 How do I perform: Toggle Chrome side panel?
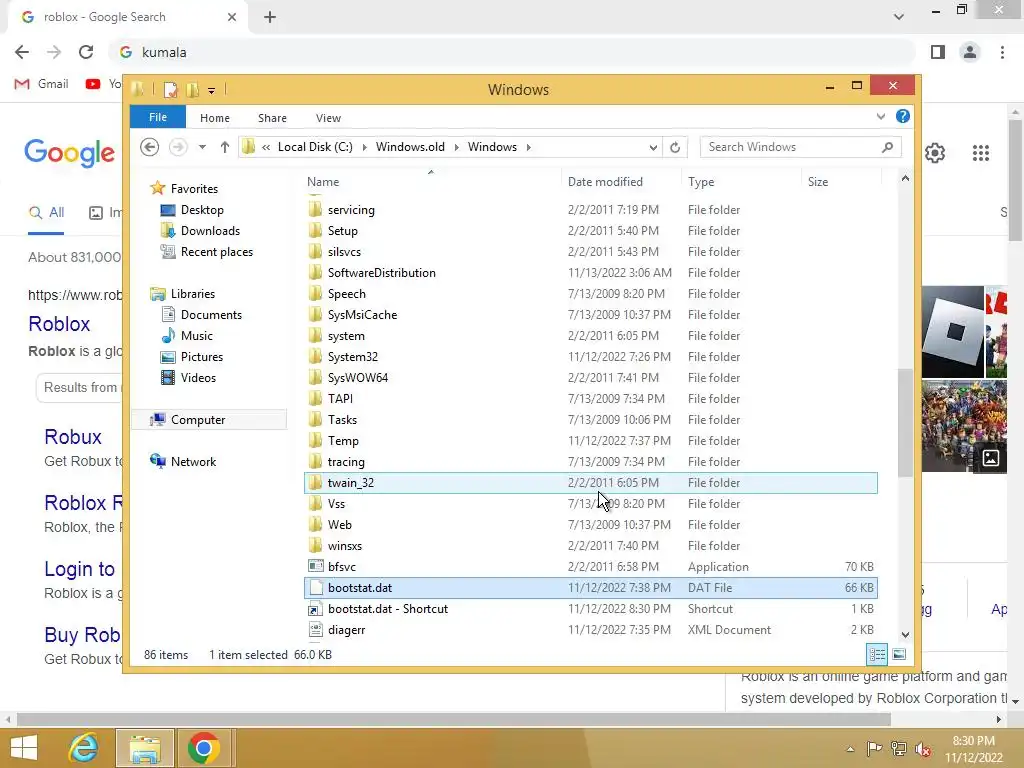[938, 52]
